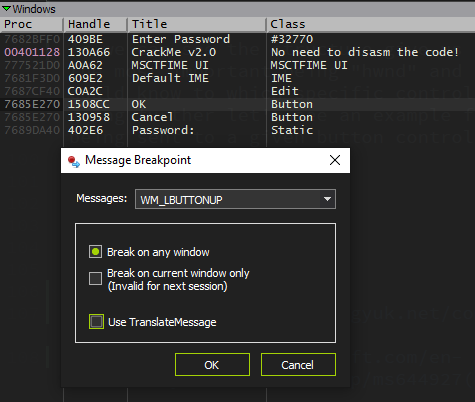Screen dimensions: 475x402
Task: Select the Enter Password window row
Action: point(237,39)
